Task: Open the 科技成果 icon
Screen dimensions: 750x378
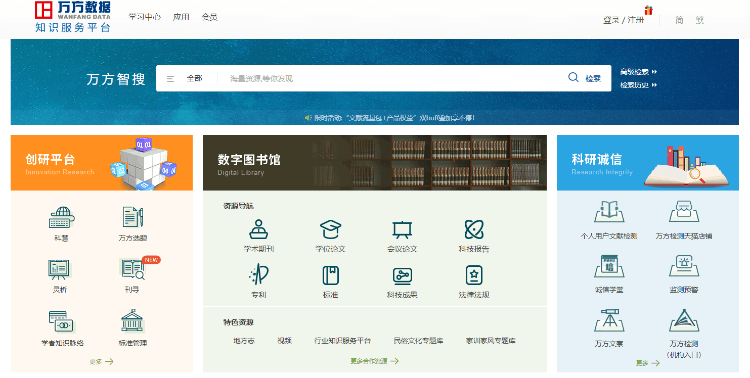Action: click(402, 276)
